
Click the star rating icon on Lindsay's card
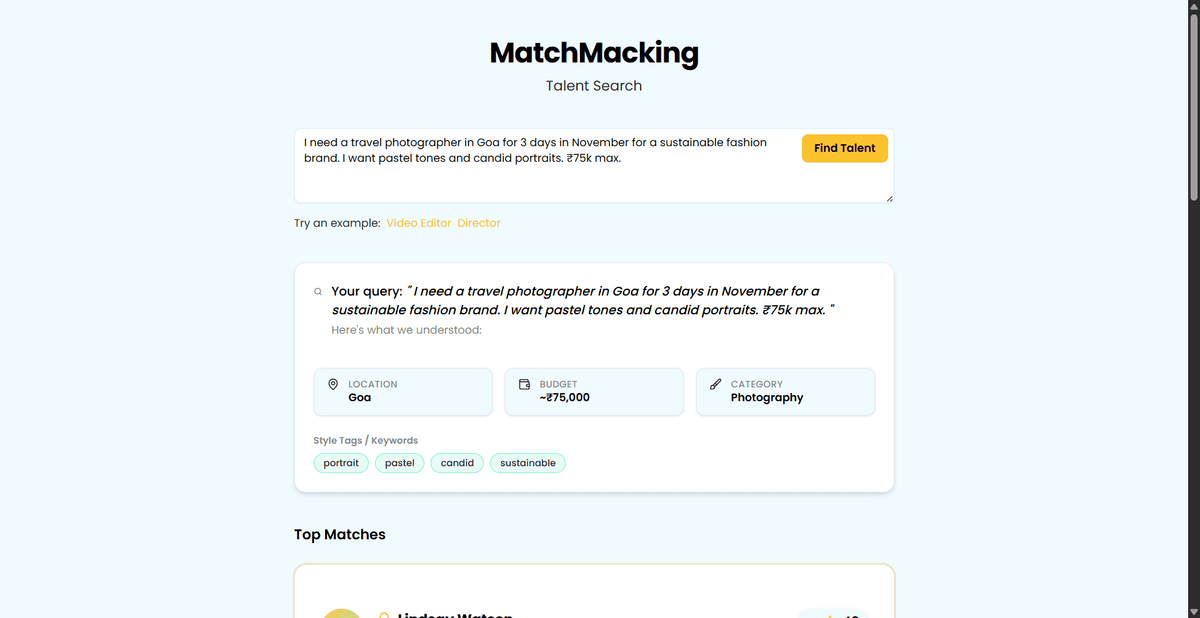click(x=830, y=615)
